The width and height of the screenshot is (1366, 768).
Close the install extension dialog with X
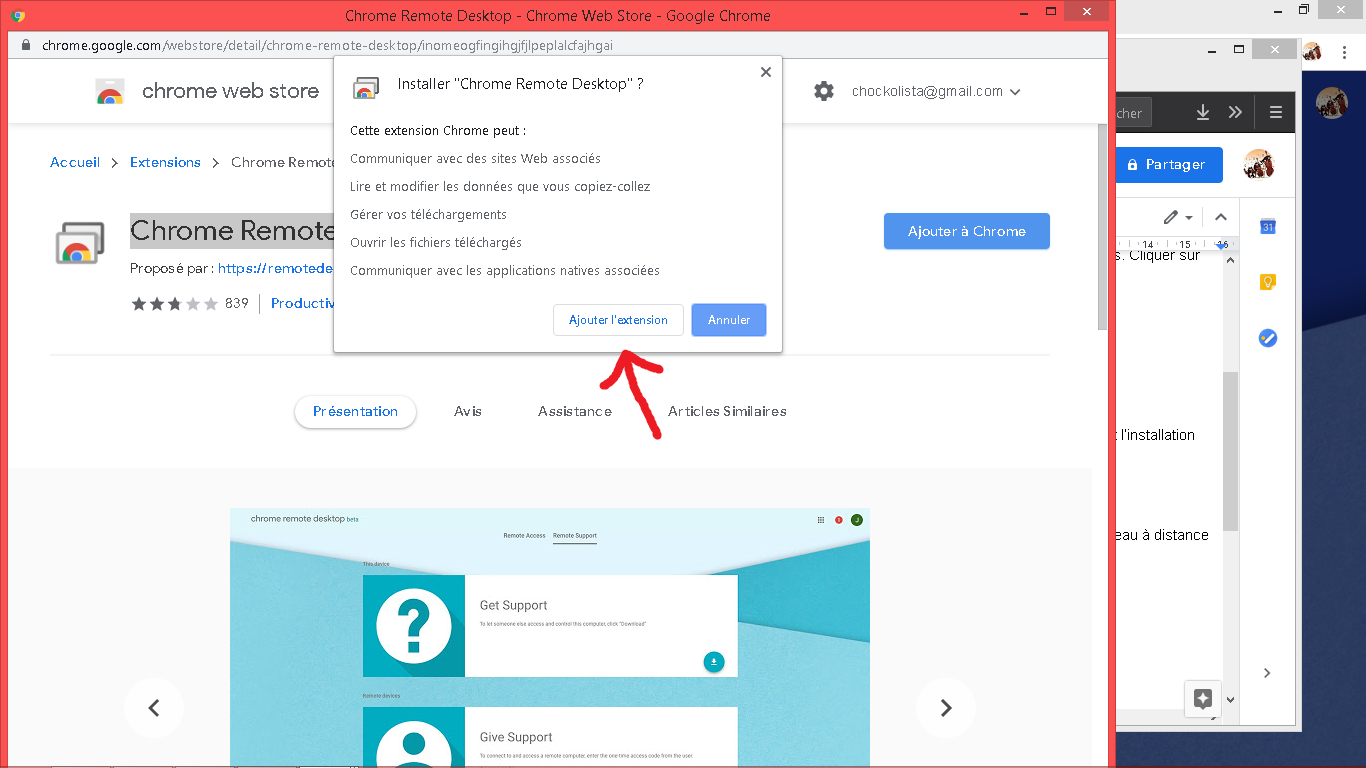point(765,72)
